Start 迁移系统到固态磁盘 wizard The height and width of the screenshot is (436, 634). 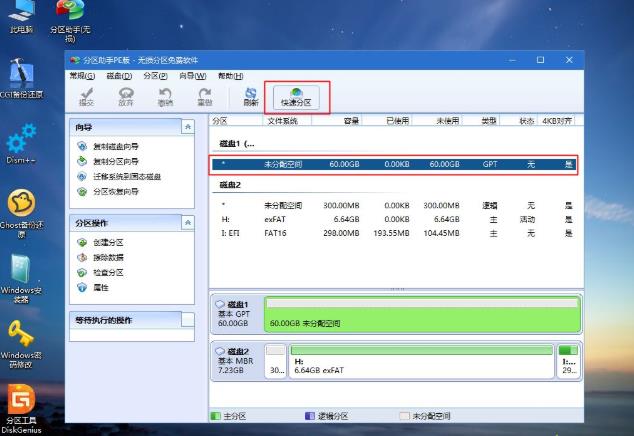click(x=120, y=176)
